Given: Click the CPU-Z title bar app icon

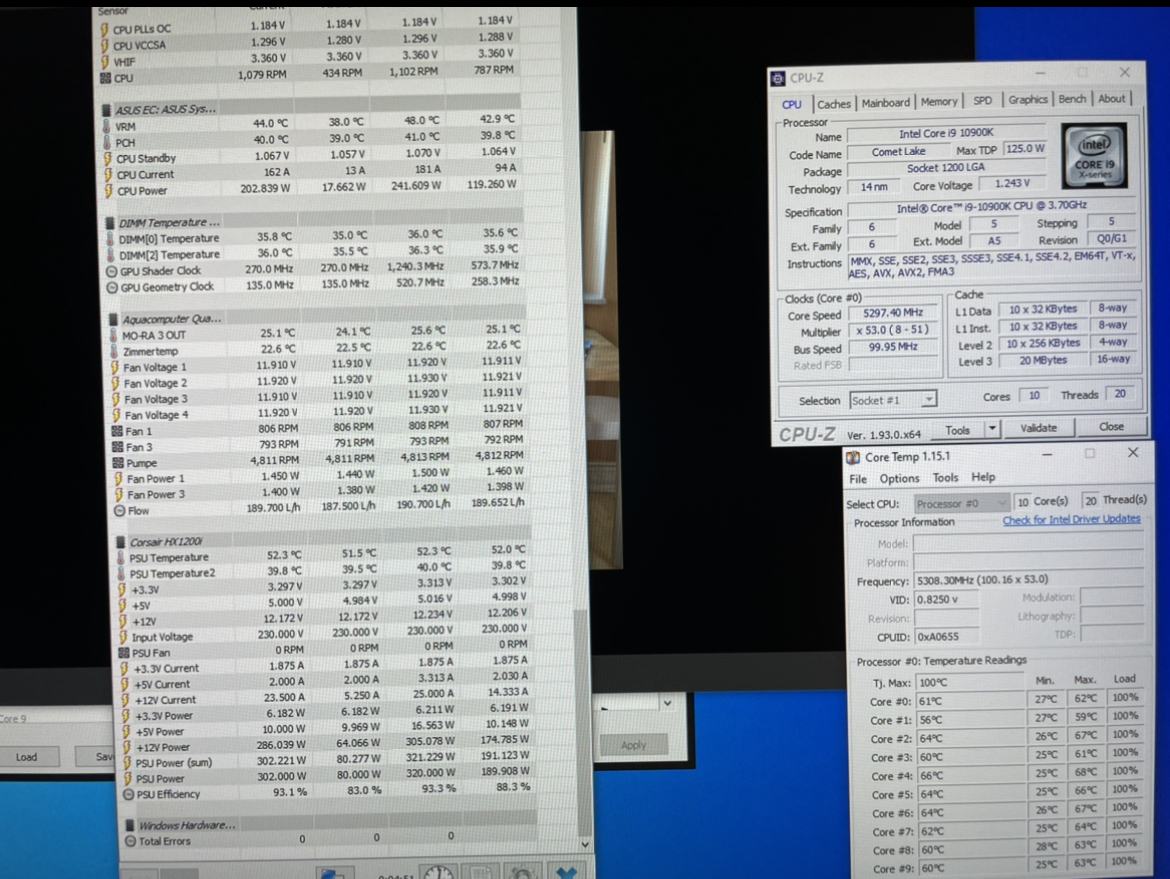Looking at the screenshot, I should pyautogui.click(x=779, y=78).
